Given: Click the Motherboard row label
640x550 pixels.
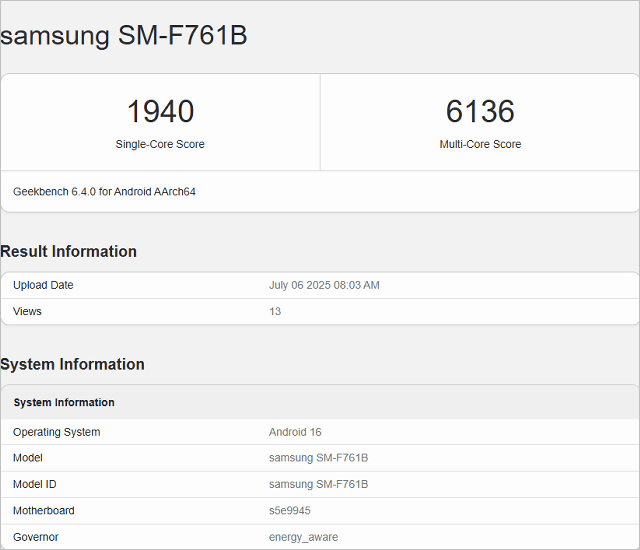Looking at the screenshot, I should pyautogui.click(x=43, y=510).
